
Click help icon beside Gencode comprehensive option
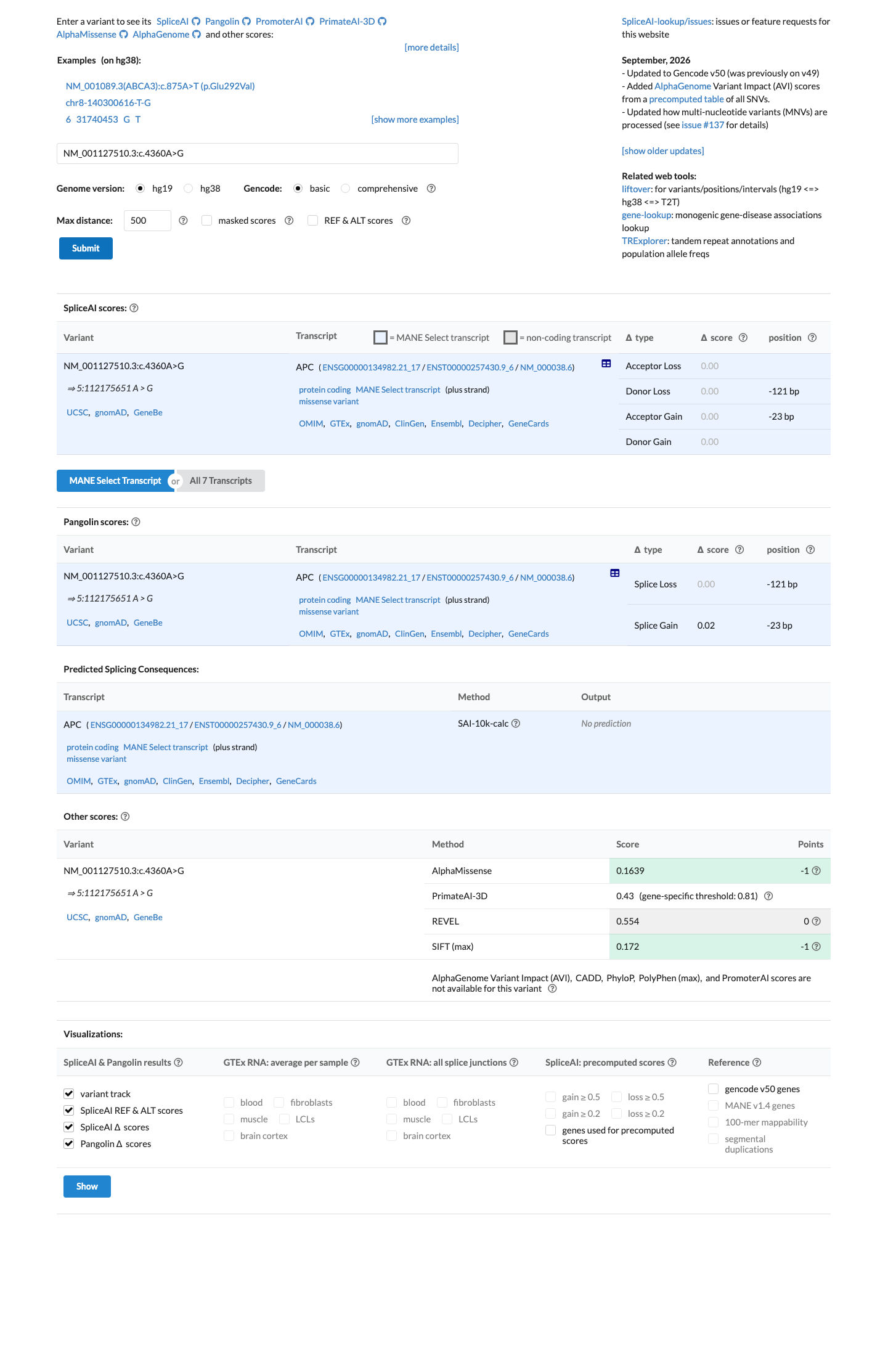431,189
